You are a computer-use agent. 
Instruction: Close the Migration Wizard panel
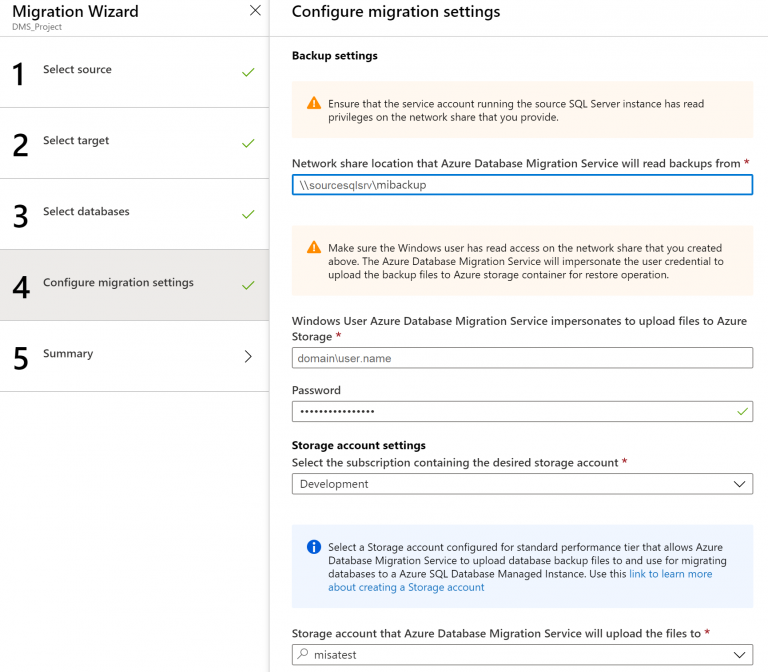click(255, 11)
